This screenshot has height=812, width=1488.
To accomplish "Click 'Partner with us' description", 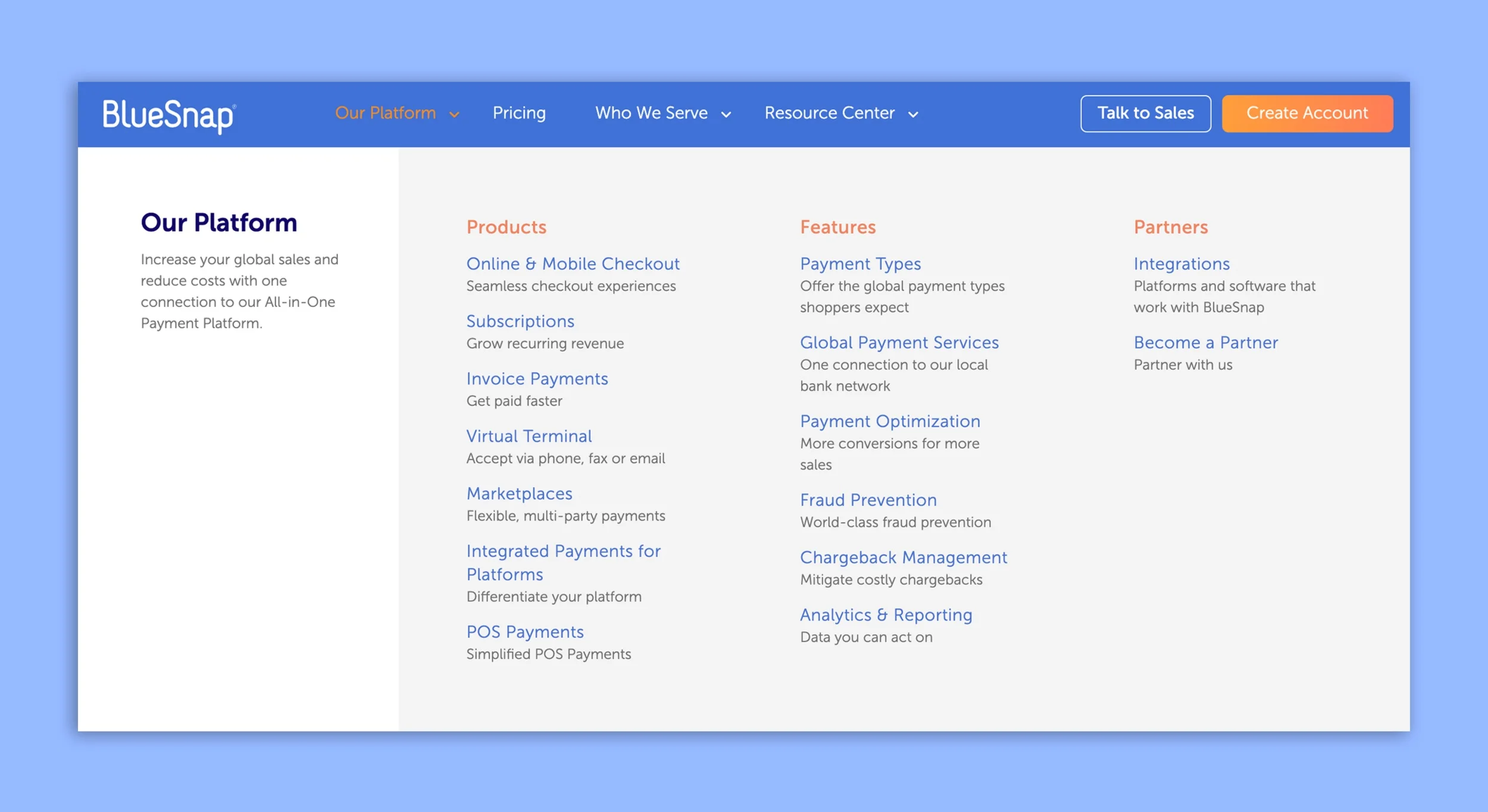I will (x=1183, y=365).
